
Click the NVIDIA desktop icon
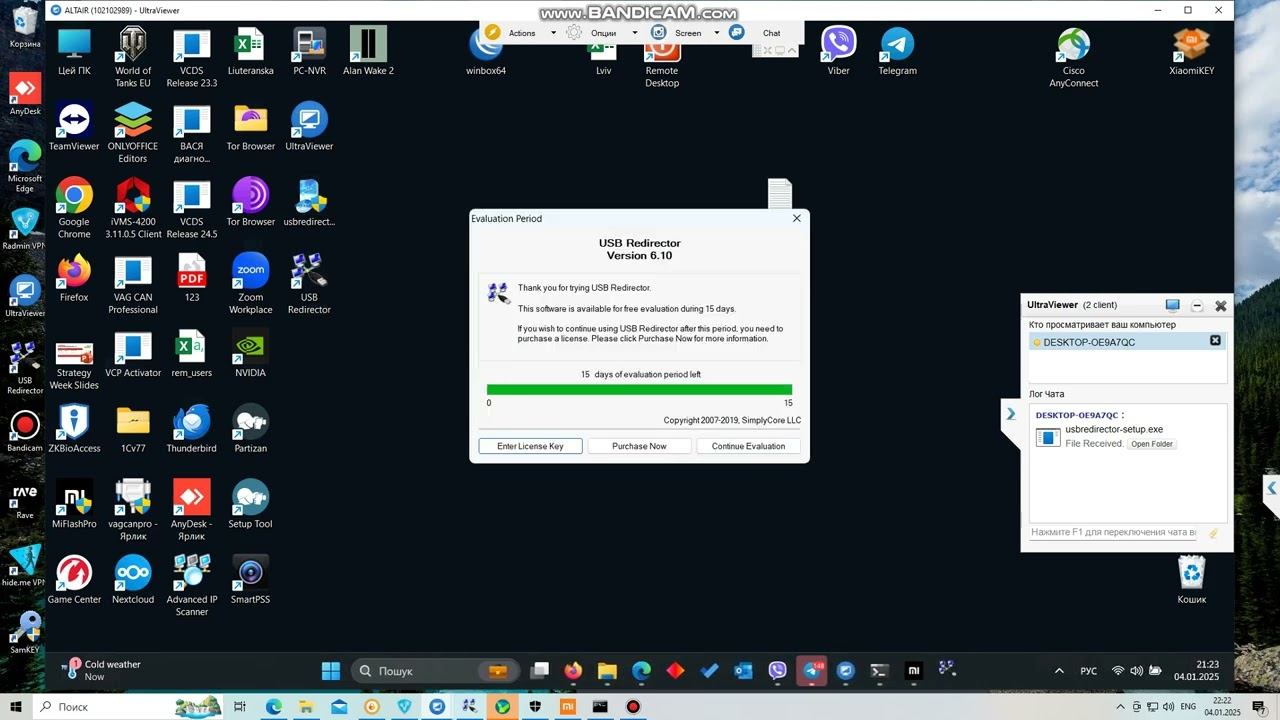(x=250, y=353)
